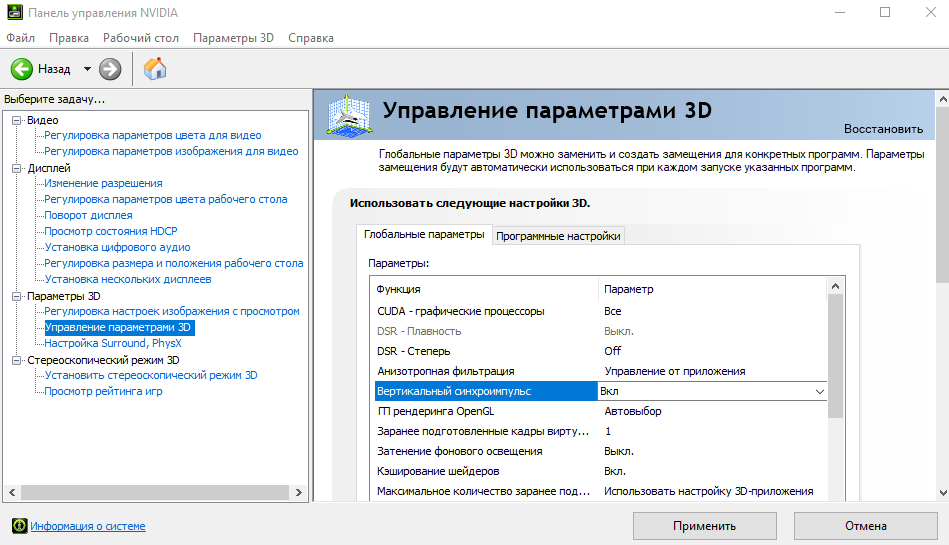The height and width of the screenshot is (545, 949).
Task: Open the "Параметры 3D" menu
Action: [233, 38]
